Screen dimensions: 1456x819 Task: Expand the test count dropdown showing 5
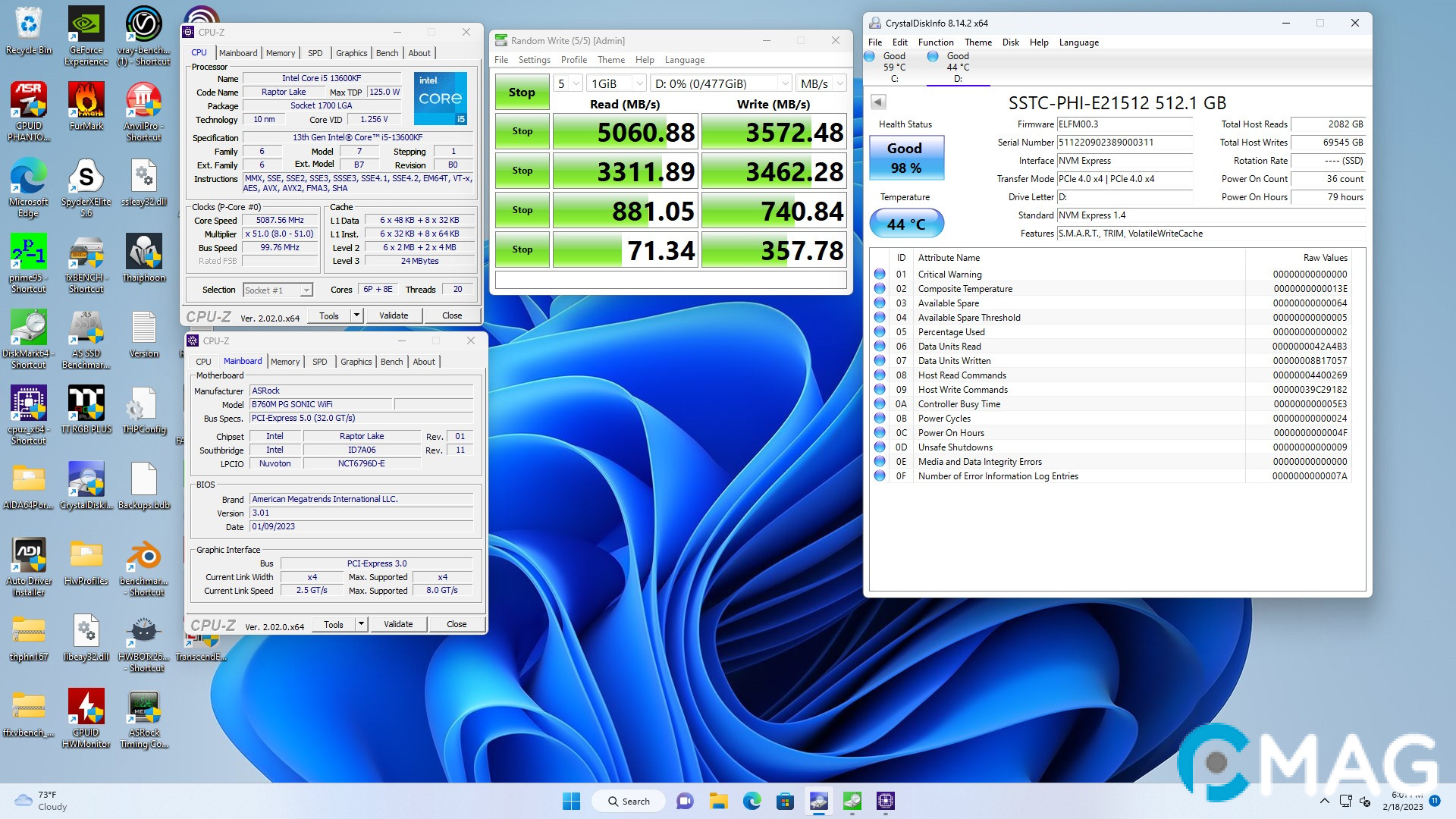pyautogui.click(x=569, y=83)
